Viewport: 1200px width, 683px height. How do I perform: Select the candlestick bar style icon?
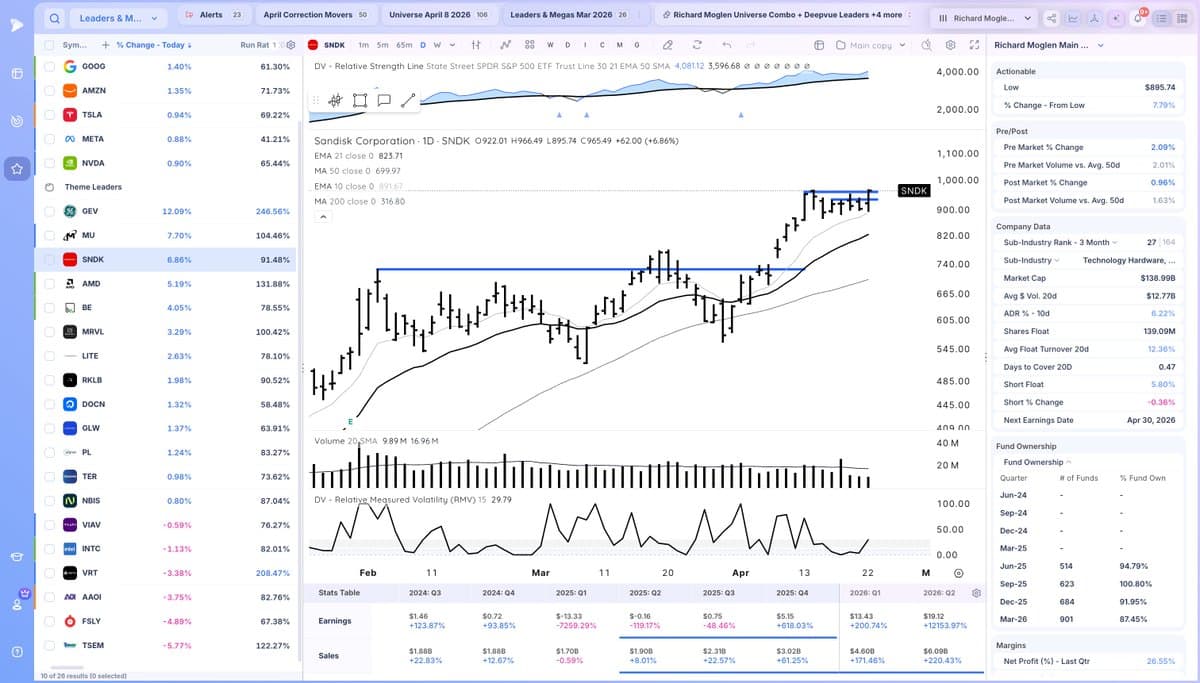477,45
